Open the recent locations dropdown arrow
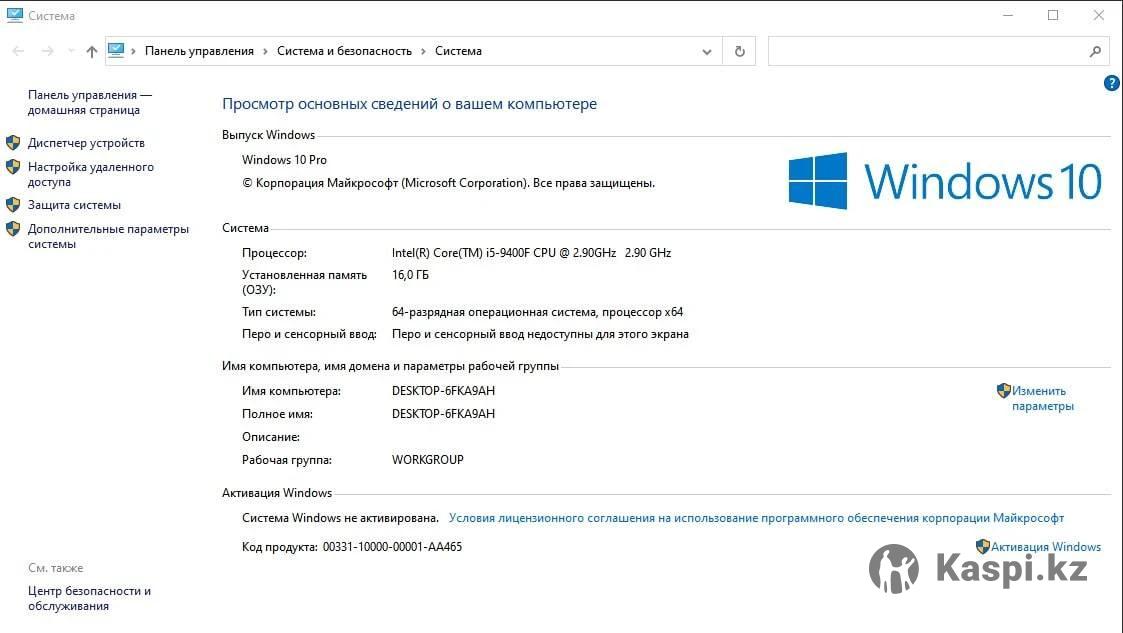Image resolution: width=1123 pixels, height=633 pixels. tap(71, 51)
